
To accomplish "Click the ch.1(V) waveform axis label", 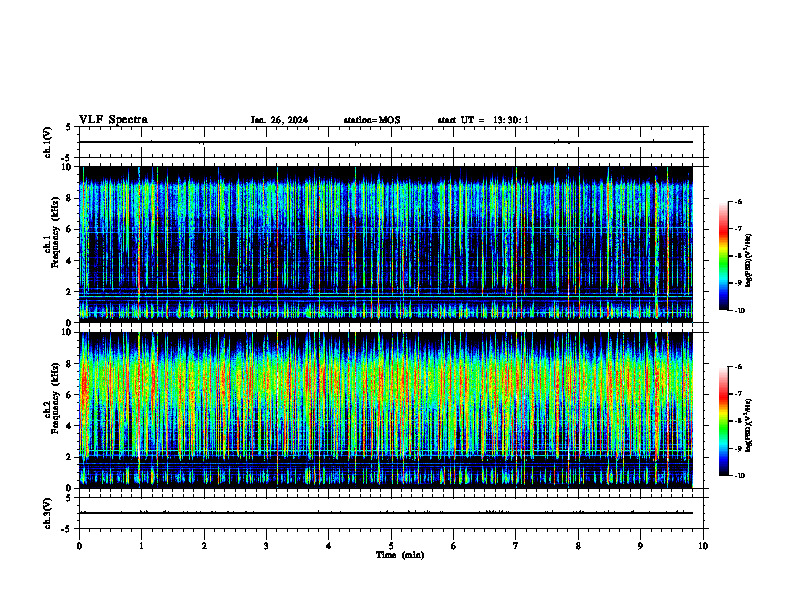I will 48,142.
